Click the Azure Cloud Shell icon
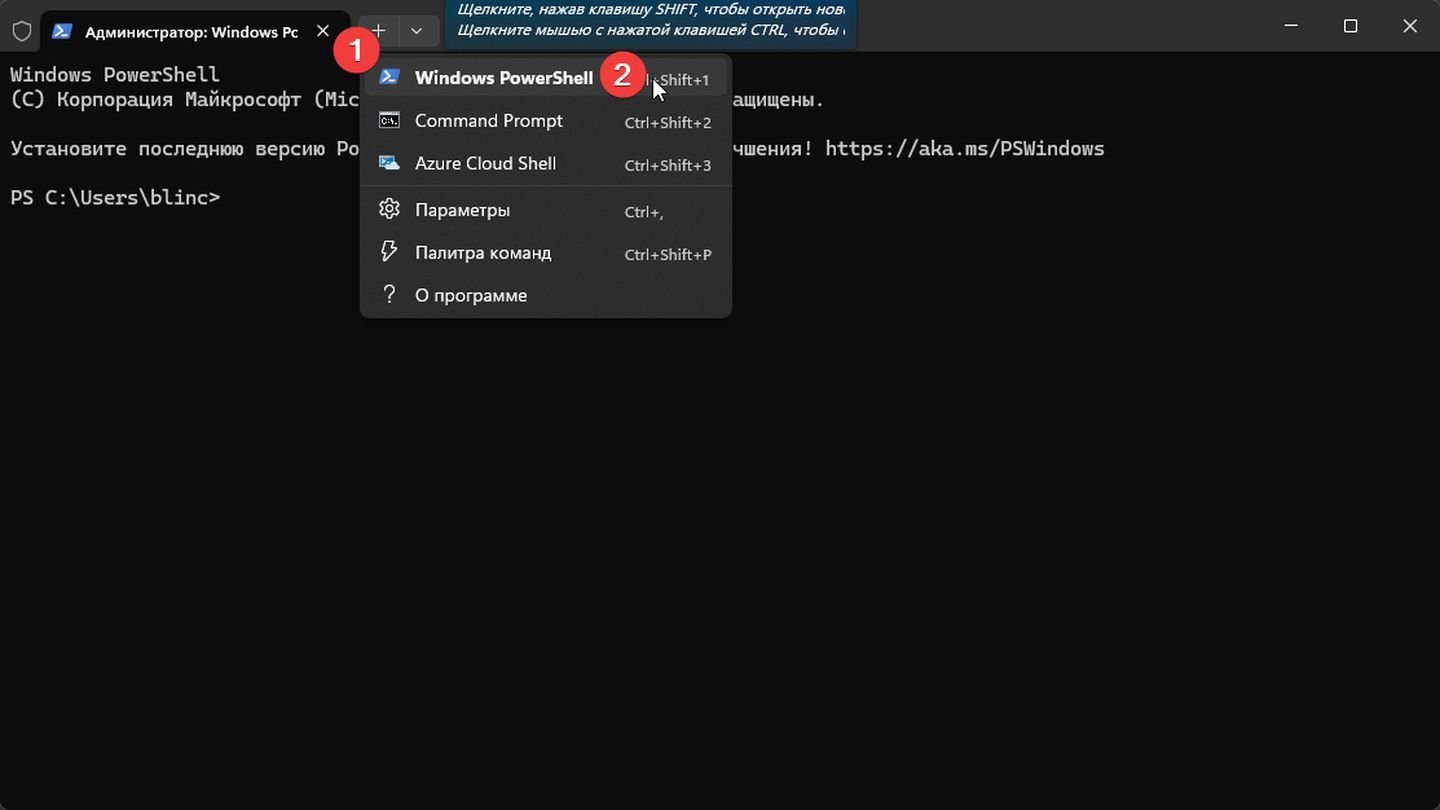 [389, 163]
